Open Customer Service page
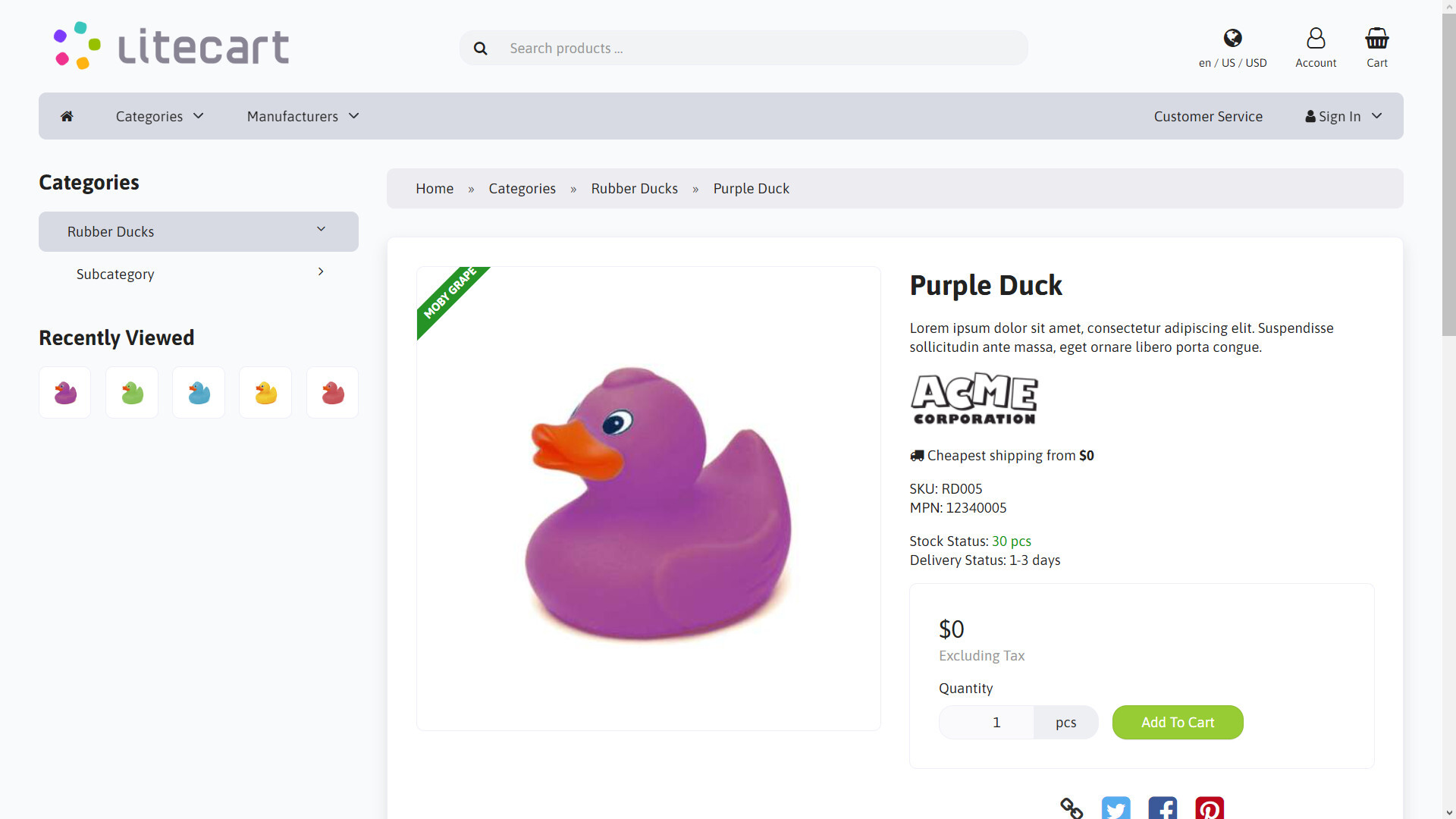The image size is (1456, 819). (x=1208, y=116)
